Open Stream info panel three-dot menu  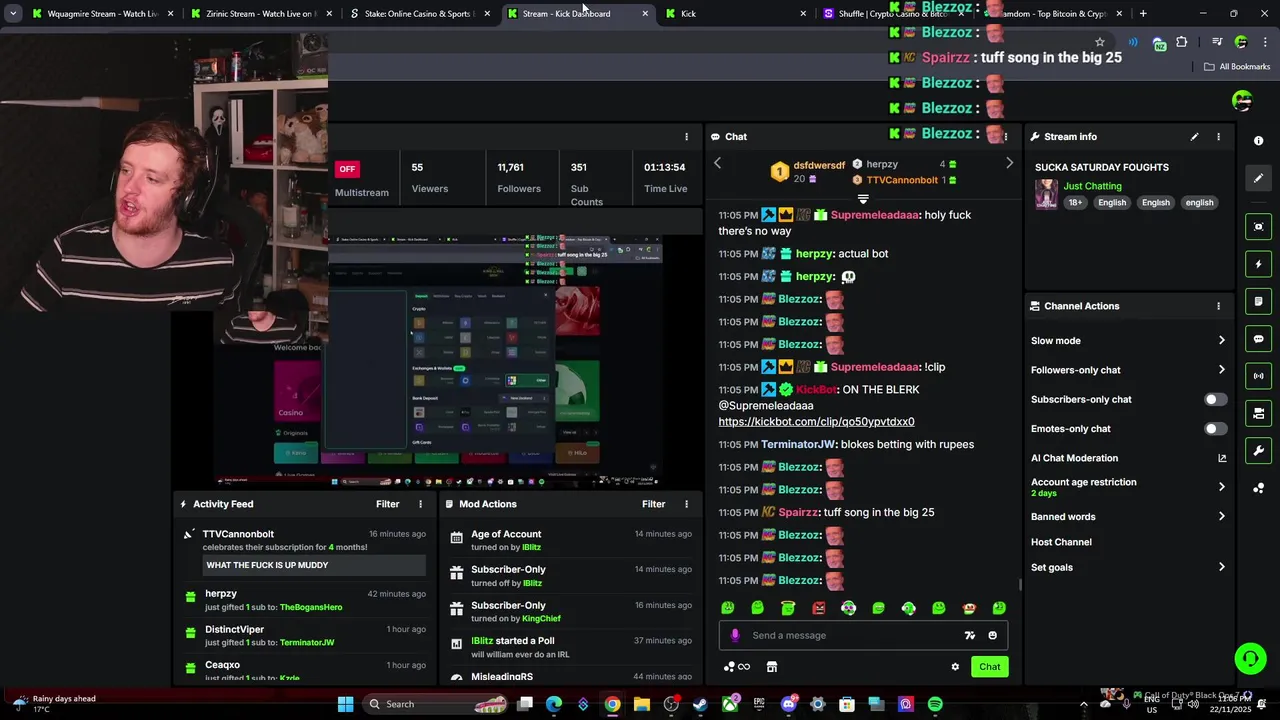pos(1218,137)
